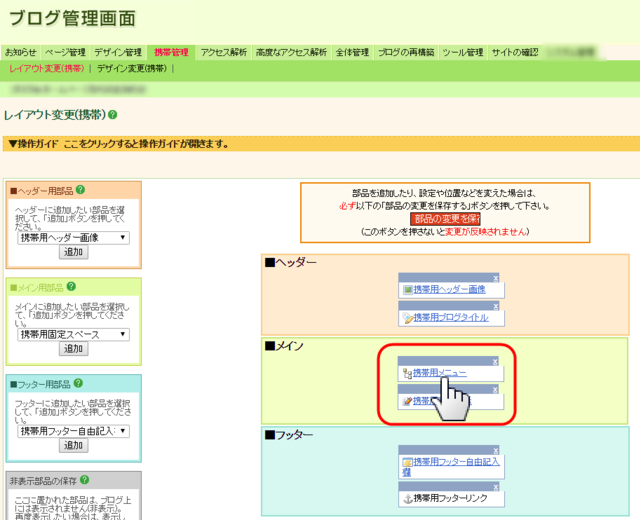The image size is (640, 520).
Task: Click 追加 button under フッター用部品
Action: point(74,446)
